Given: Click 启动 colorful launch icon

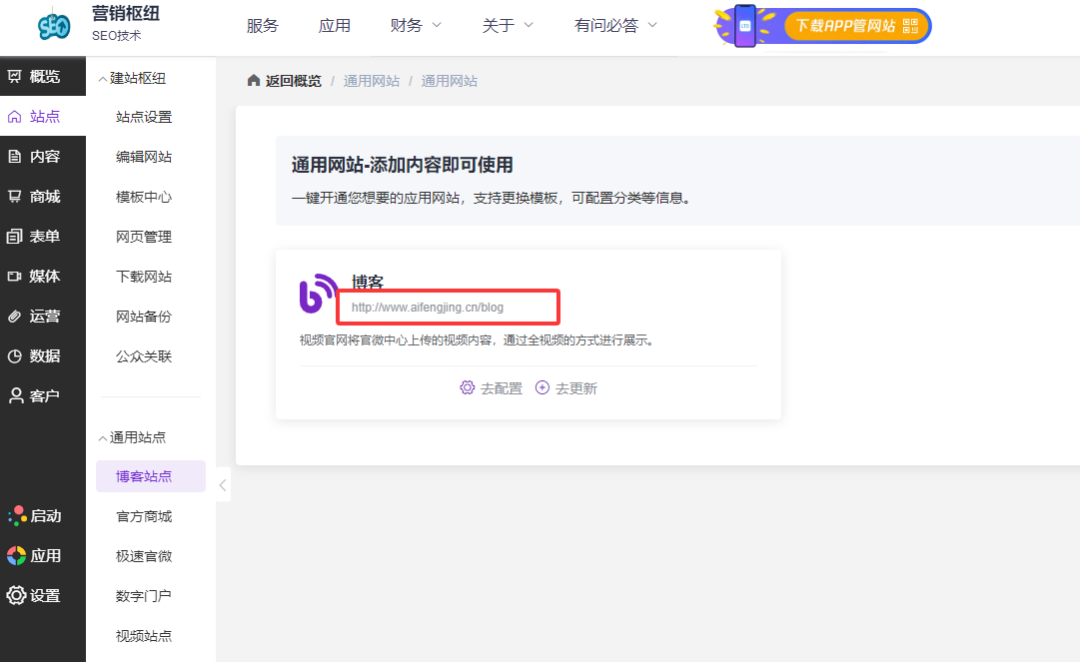Looking at the screenshot, I should tap(17, 515).
